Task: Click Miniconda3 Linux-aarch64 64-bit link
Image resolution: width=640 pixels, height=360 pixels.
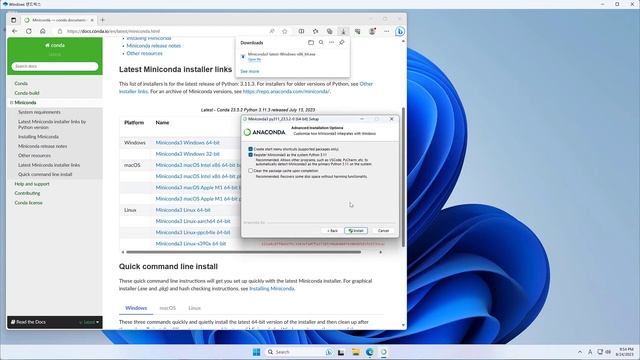Action: point(193,221)
